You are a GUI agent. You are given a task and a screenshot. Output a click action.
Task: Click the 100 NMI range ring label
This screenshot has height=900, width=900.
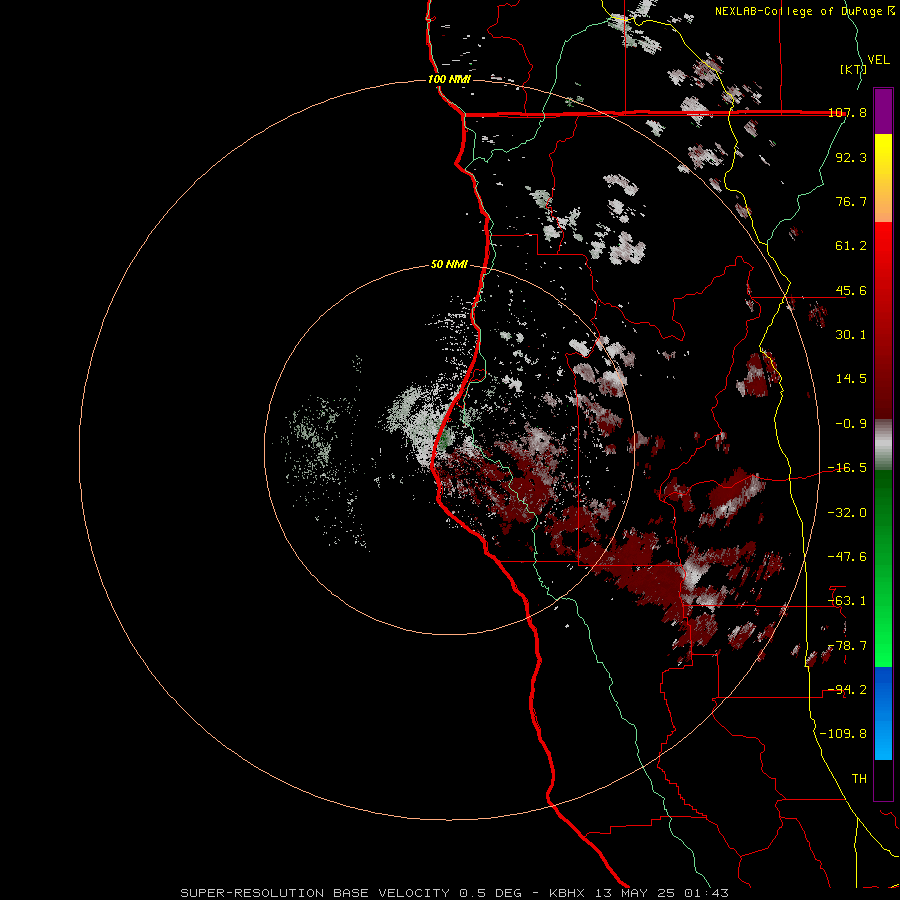(449, 79)
